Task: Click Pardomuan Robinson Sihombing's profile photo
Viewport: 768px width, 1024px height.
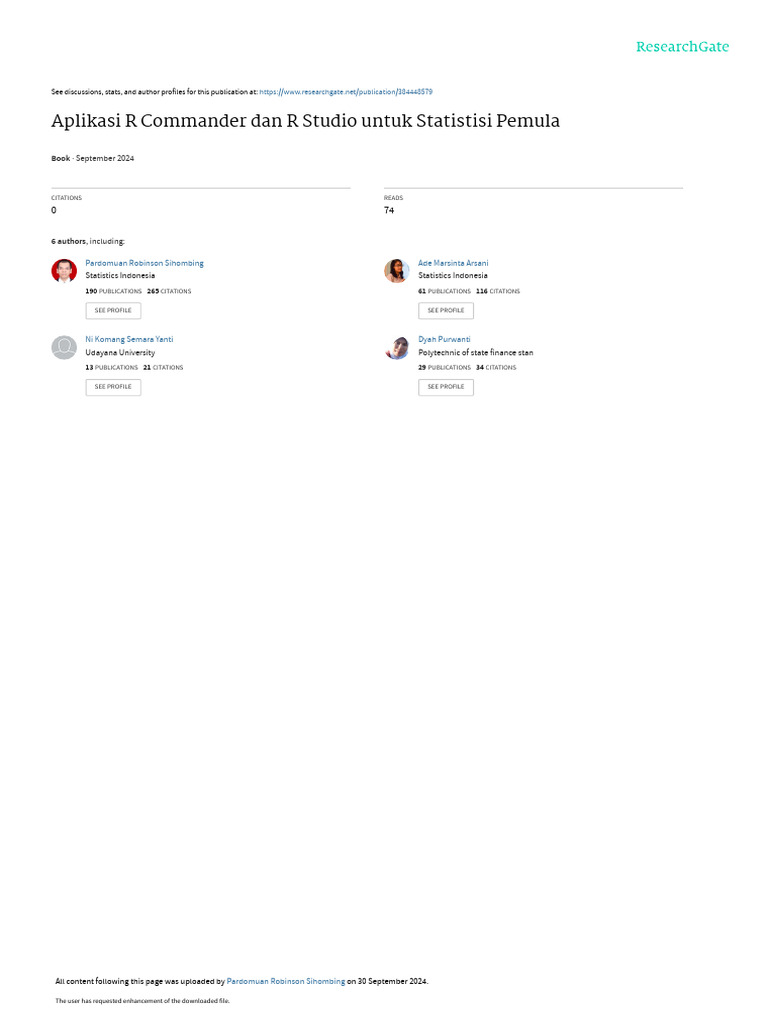Action: [x=64, y=270]
